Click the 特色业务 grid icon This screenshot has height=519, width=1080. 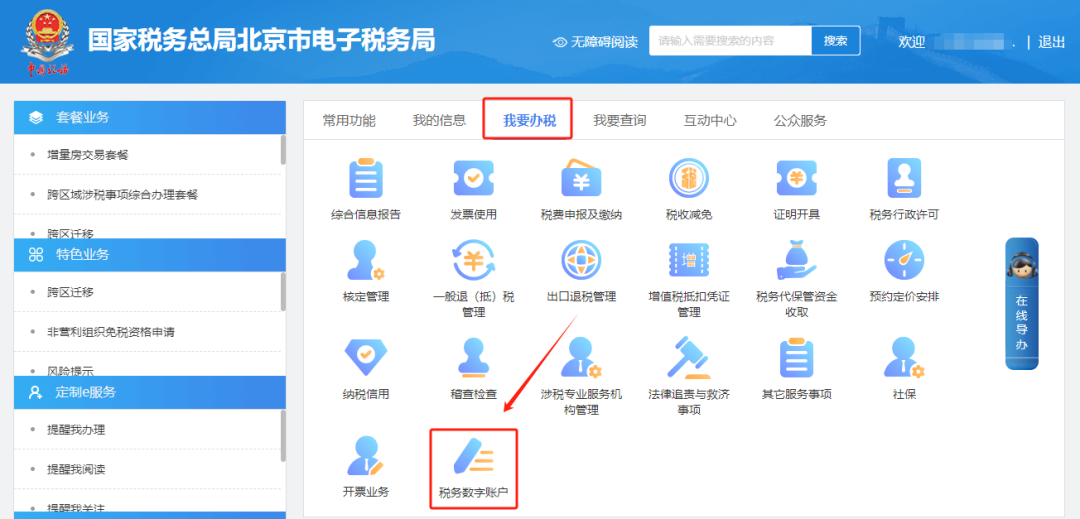[x=37, y=255]
